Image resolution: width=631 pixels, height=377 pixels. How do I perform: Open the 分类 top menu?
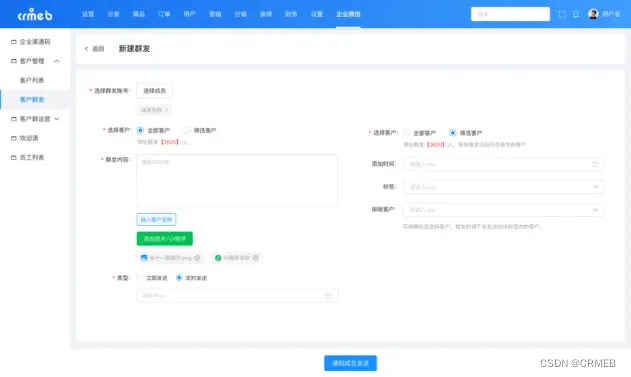(x=113, y=14)
